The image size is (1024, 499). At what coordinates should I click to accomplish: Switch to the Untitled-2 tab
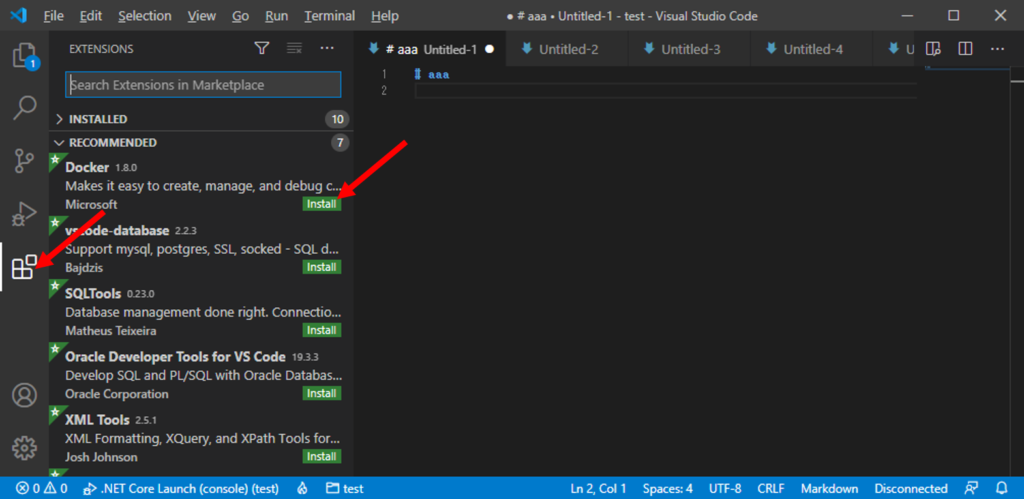(568, 49)
